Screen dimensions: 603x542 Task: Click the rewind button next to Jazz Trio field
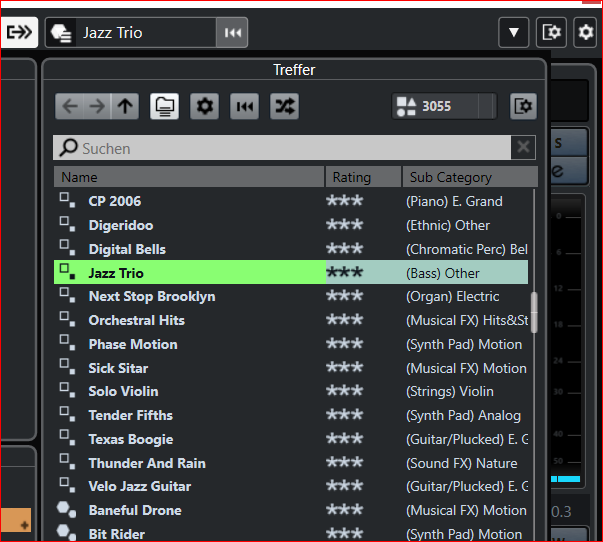(232, 32)
